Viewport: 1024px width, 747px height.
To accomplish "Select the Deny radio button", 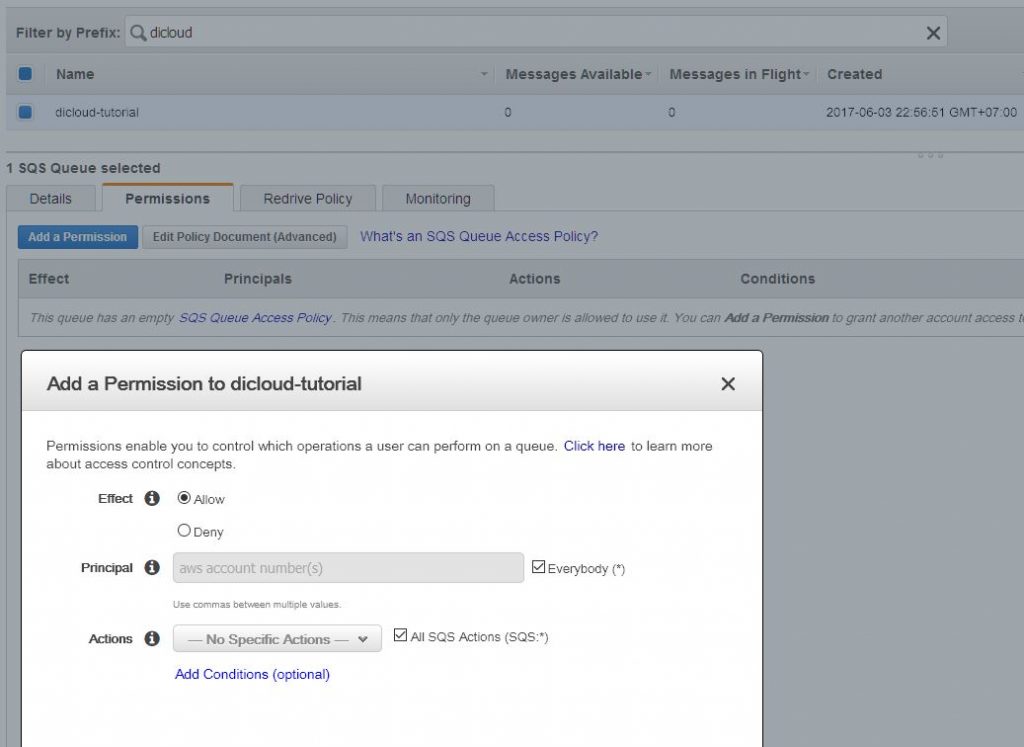I will tap(185, 532).
